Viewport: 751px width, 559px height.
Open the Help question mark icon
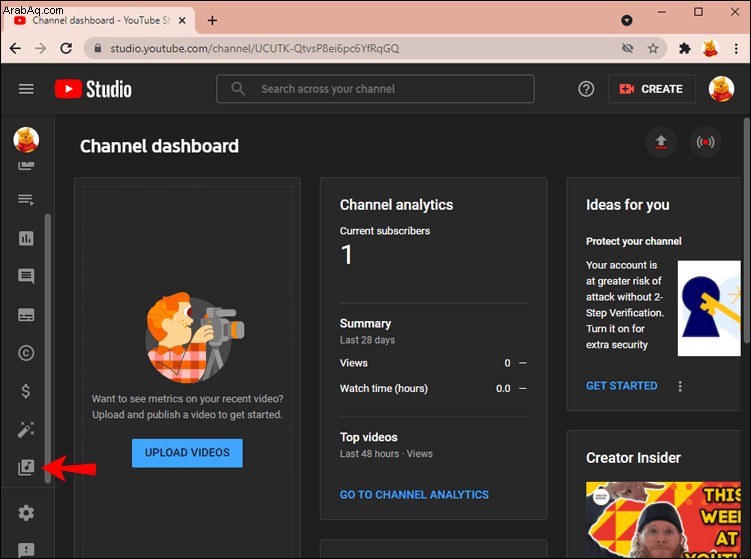click(586, 89)
